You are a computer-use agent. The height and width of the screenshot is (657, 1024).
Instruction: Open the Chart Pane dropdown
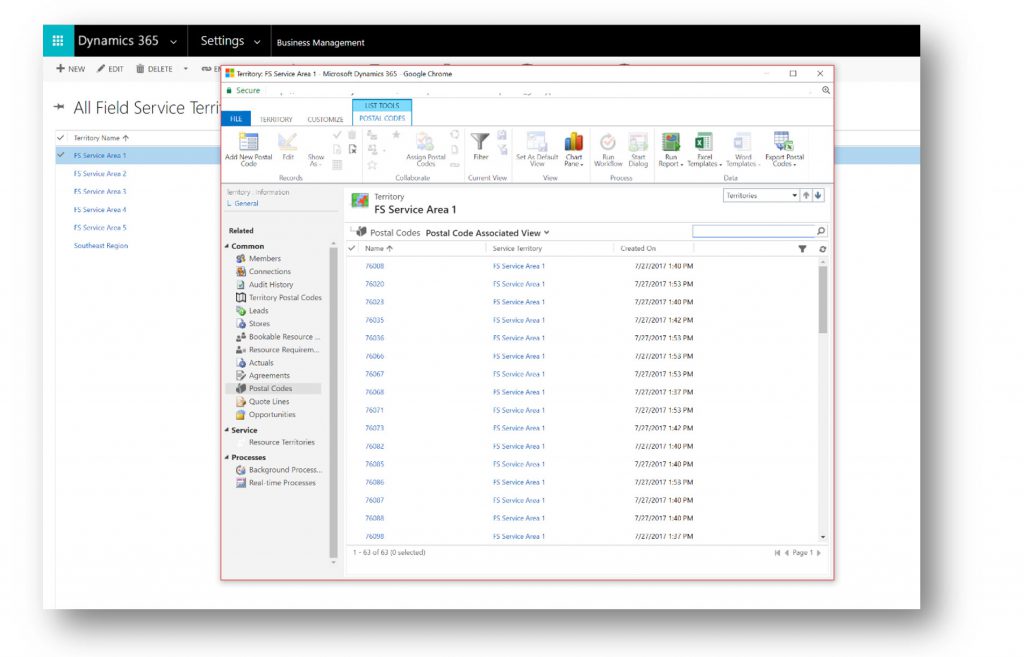pos(573,150)
